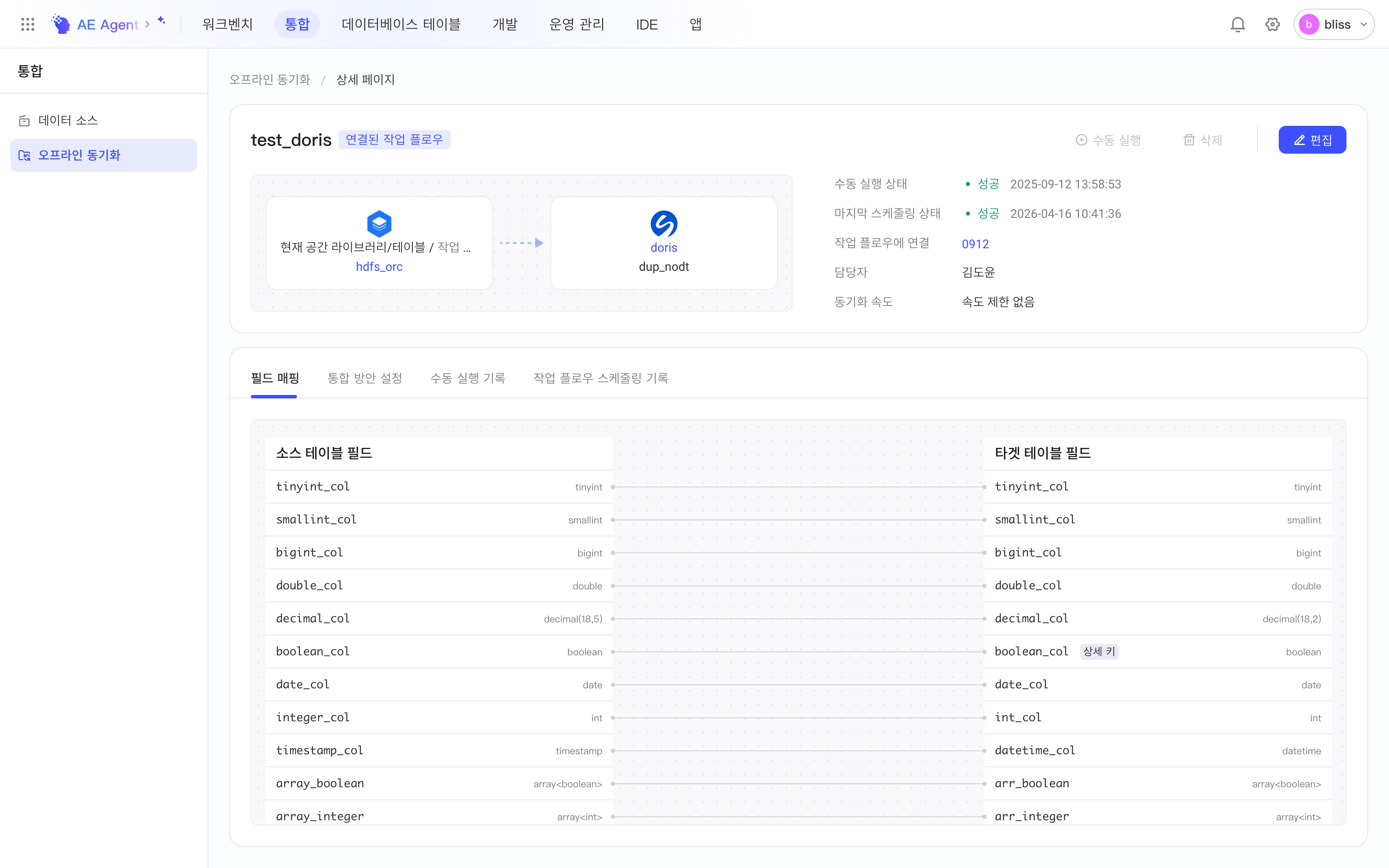Open the IDE menu
The image size is (1389, 868).
pos(647,24)
